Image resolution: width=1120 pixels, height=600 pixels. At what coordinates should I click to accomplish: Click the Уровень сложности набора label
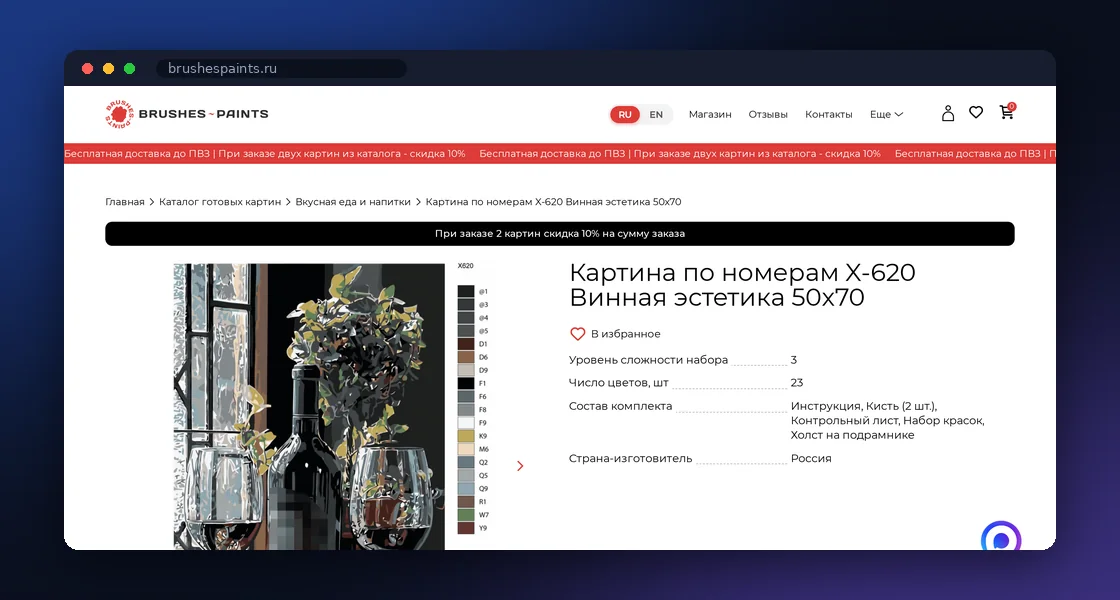648,360
